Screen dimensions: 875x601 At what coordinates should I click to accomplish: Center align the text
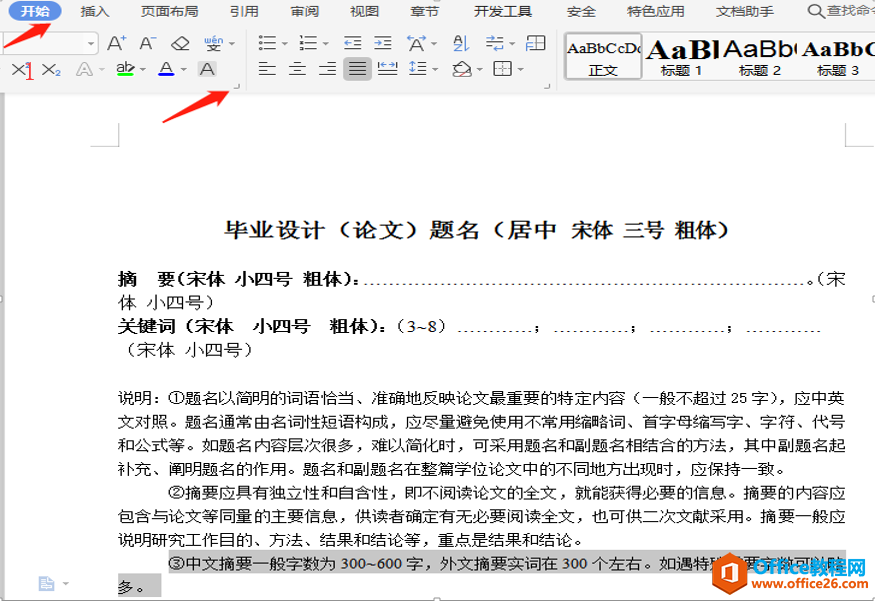[297, 69]
